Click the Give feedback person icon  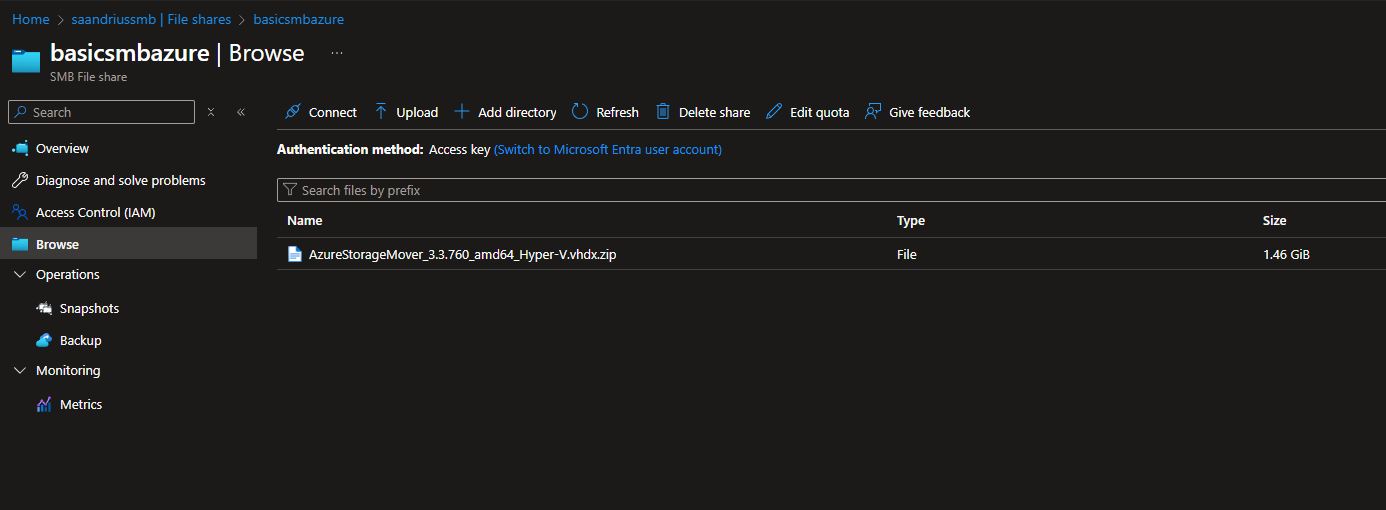(873, 112)
